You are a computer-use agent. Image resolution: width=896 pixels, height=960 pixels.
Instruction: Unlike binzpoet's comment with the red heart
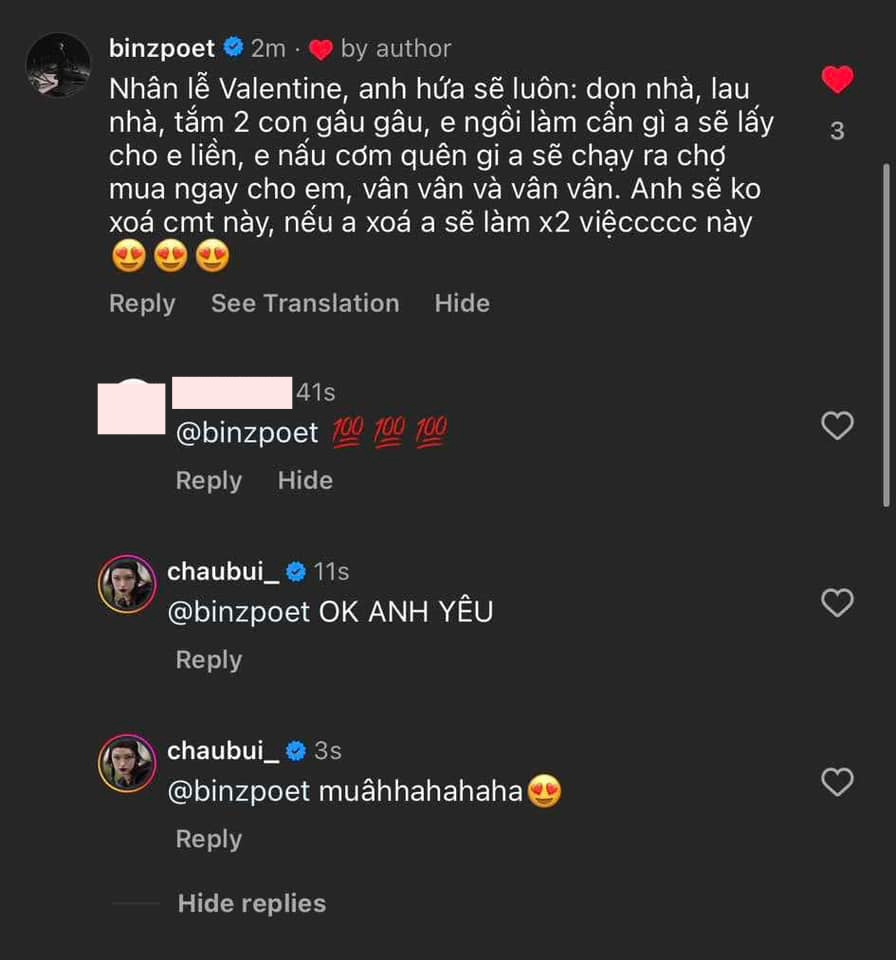[x=837, y=80]
